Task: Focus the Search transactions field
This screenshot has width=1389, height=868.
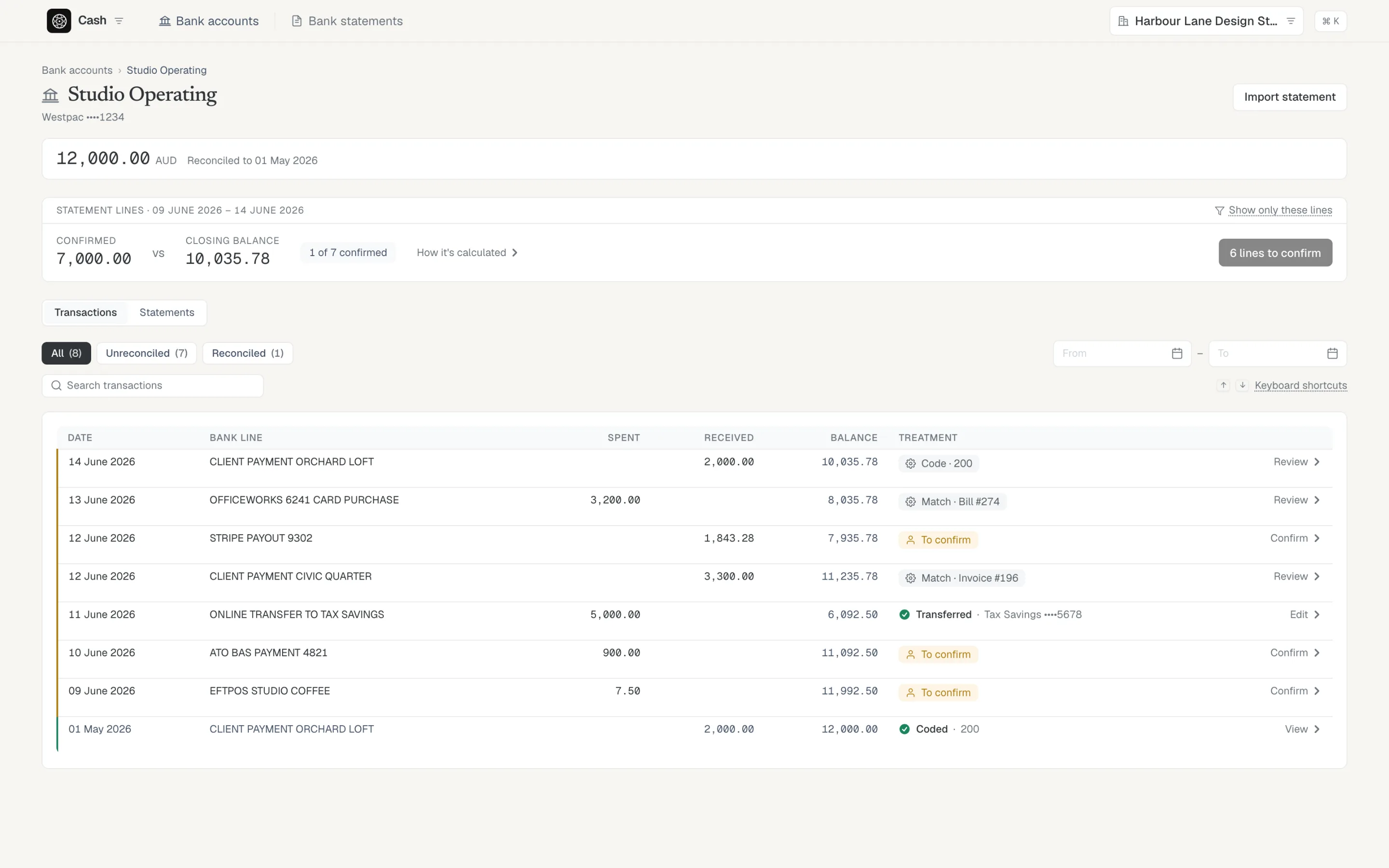Action: [x=153, y=385]
